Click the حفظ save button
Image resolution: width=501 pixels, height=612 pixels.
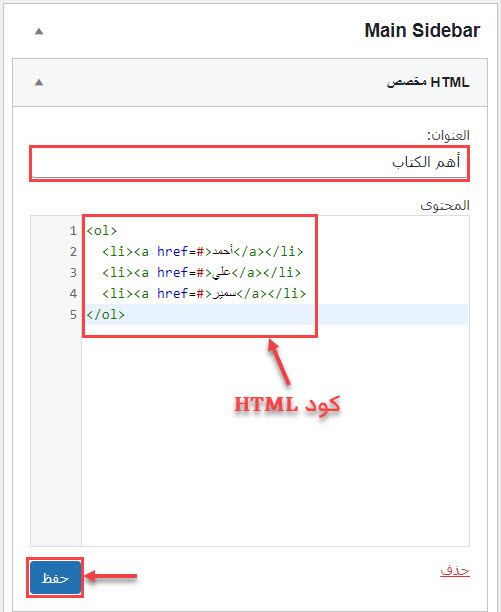55,577
